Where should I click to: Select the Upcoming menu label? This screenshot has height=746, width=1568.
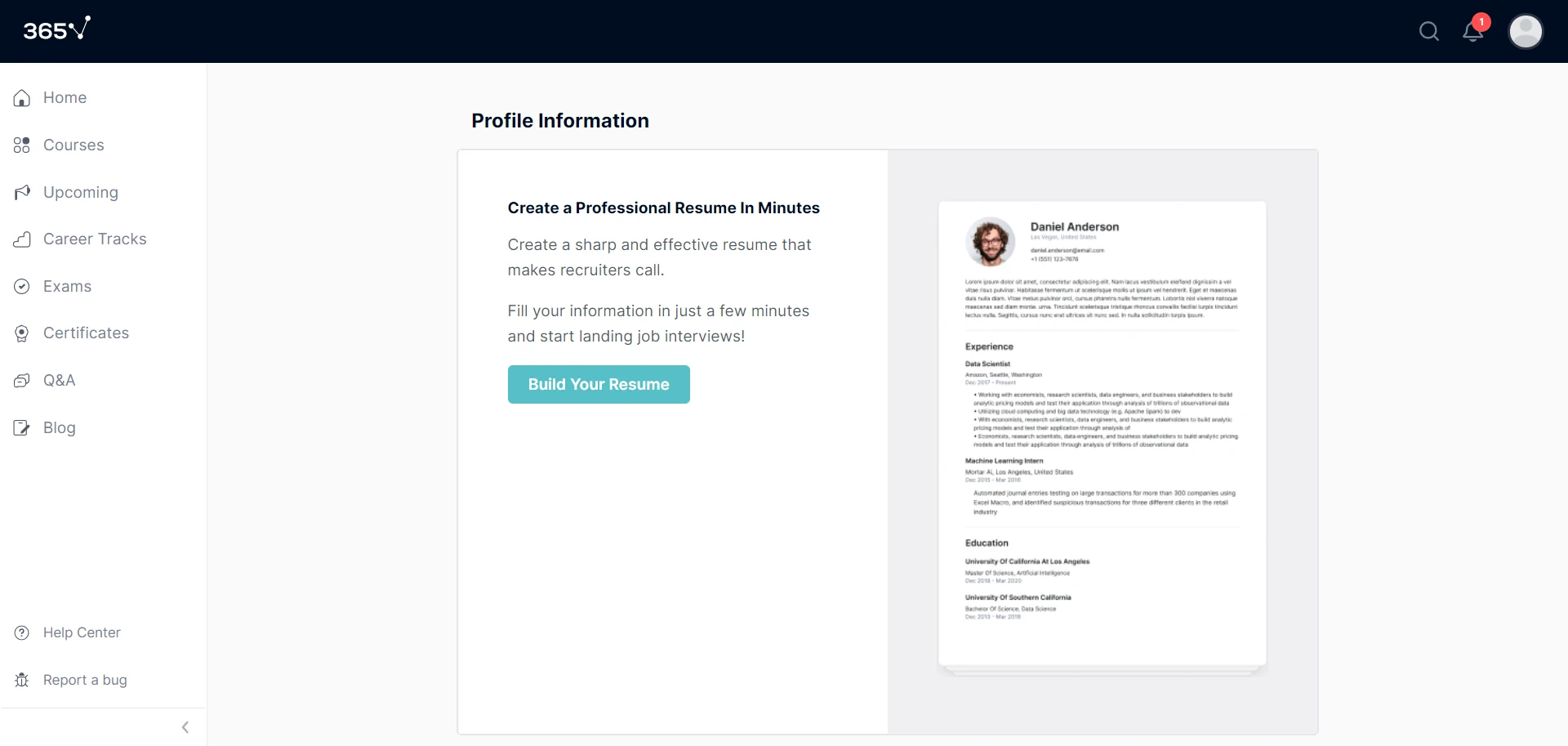pyautogui.click(x=81, y=193)
